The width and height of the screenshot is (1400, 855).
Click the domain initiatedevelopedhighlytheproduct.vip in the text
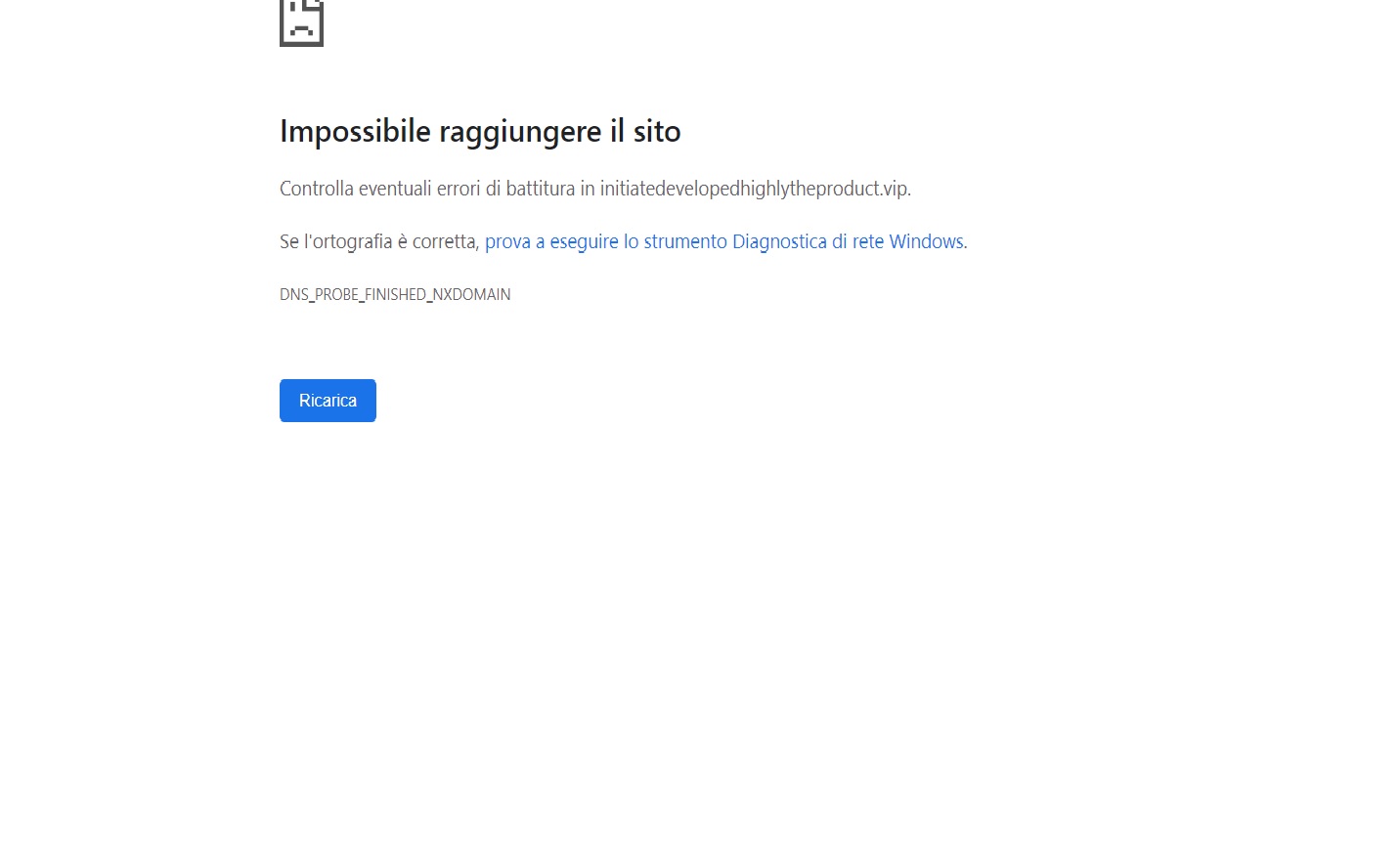(754, 189)
